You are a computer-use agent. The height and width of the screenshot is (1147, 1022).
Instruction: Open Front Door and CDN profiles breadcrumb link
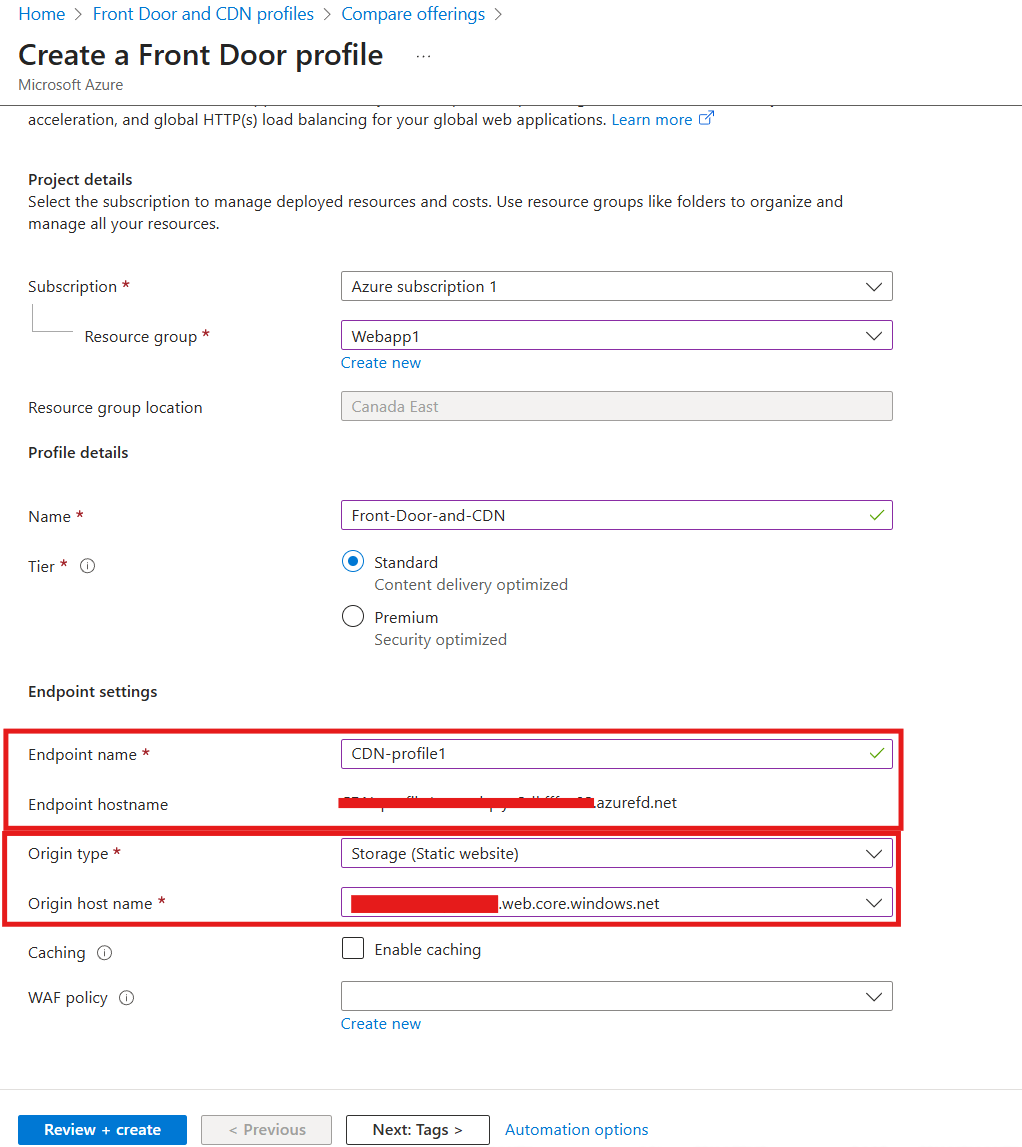point(203,13)
